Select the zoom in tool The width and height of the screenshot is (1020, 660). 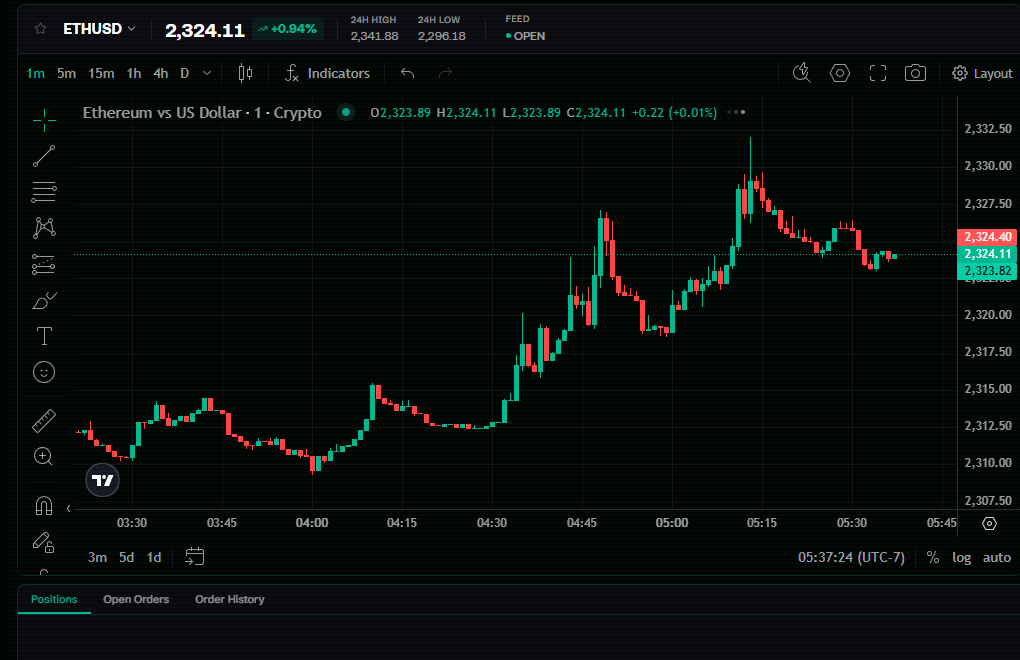44,456
